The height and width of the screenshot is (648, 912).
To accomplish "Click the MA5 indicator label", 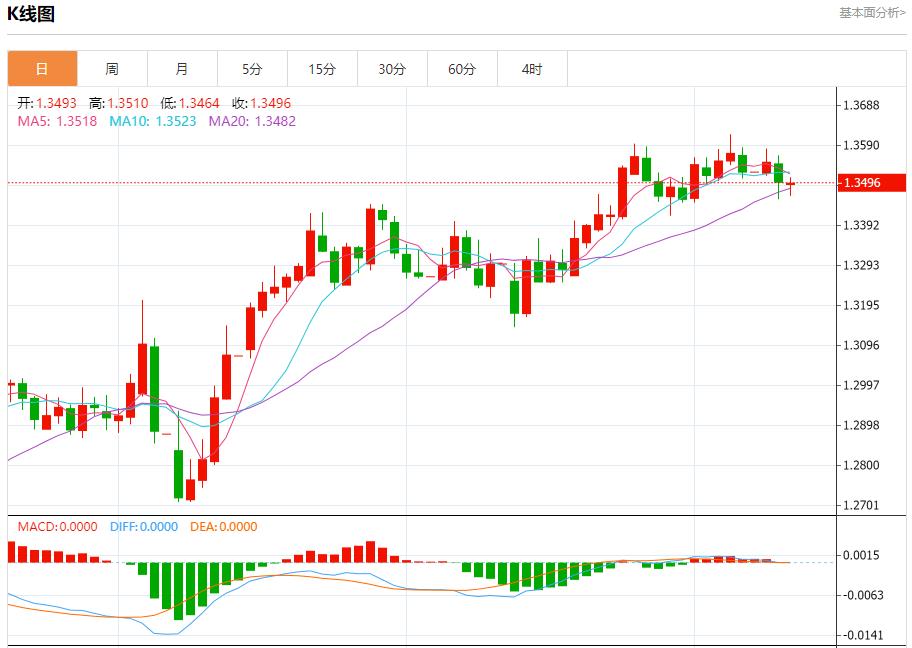I will 57,121.
